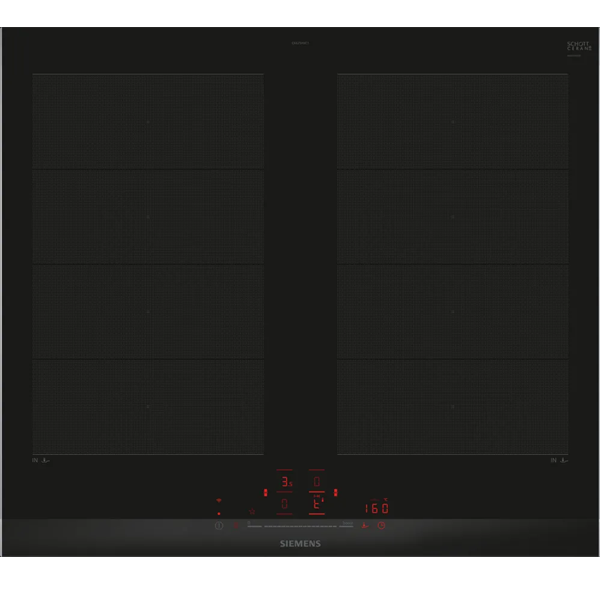The image size is (600, 600).
Task: Toggle the right flex zone red bar indicator
Action: coord(335,492)
